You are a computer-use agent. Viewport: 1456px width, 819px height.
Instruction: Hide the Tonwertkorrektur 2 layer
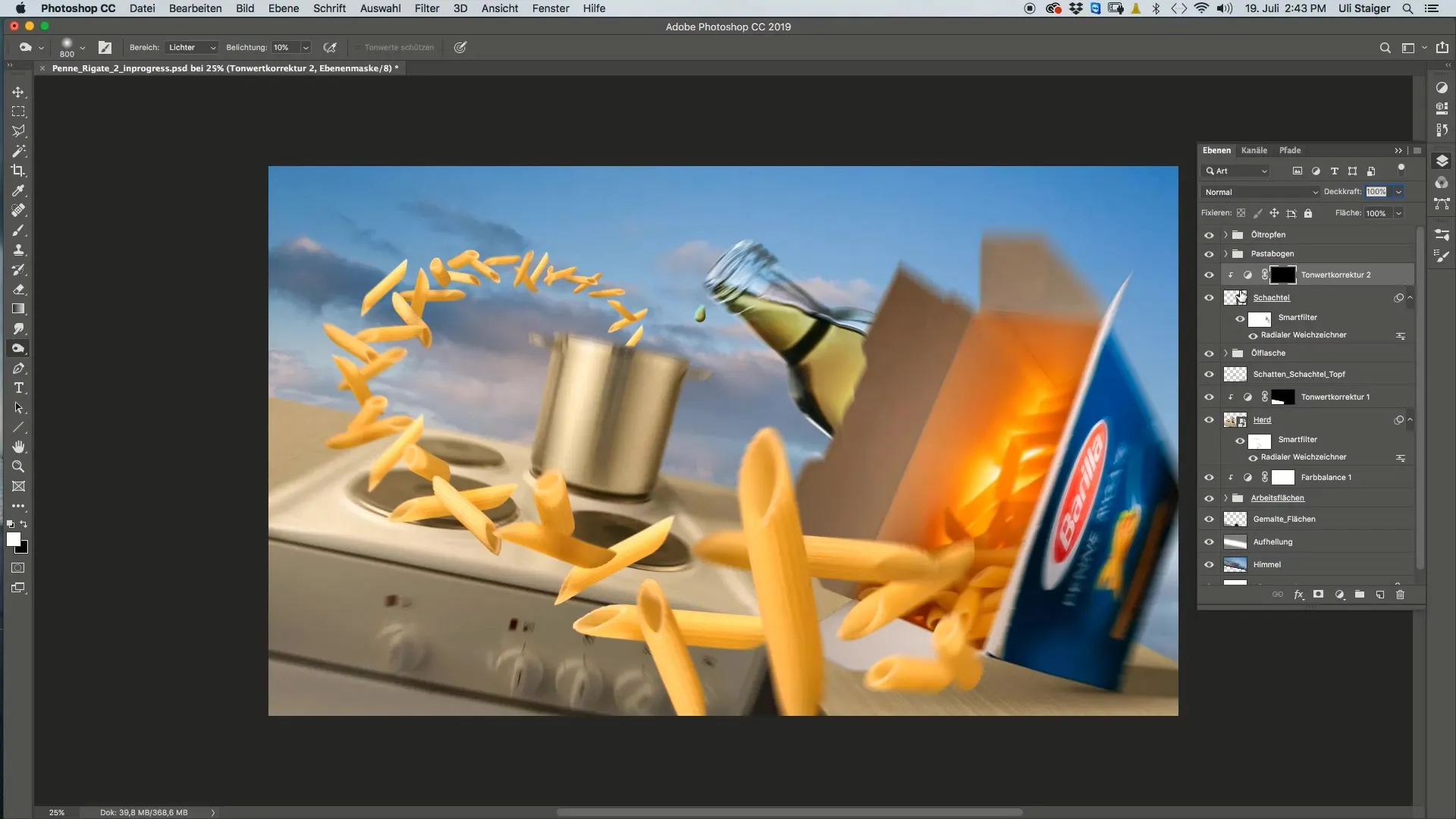point(1209,275)
